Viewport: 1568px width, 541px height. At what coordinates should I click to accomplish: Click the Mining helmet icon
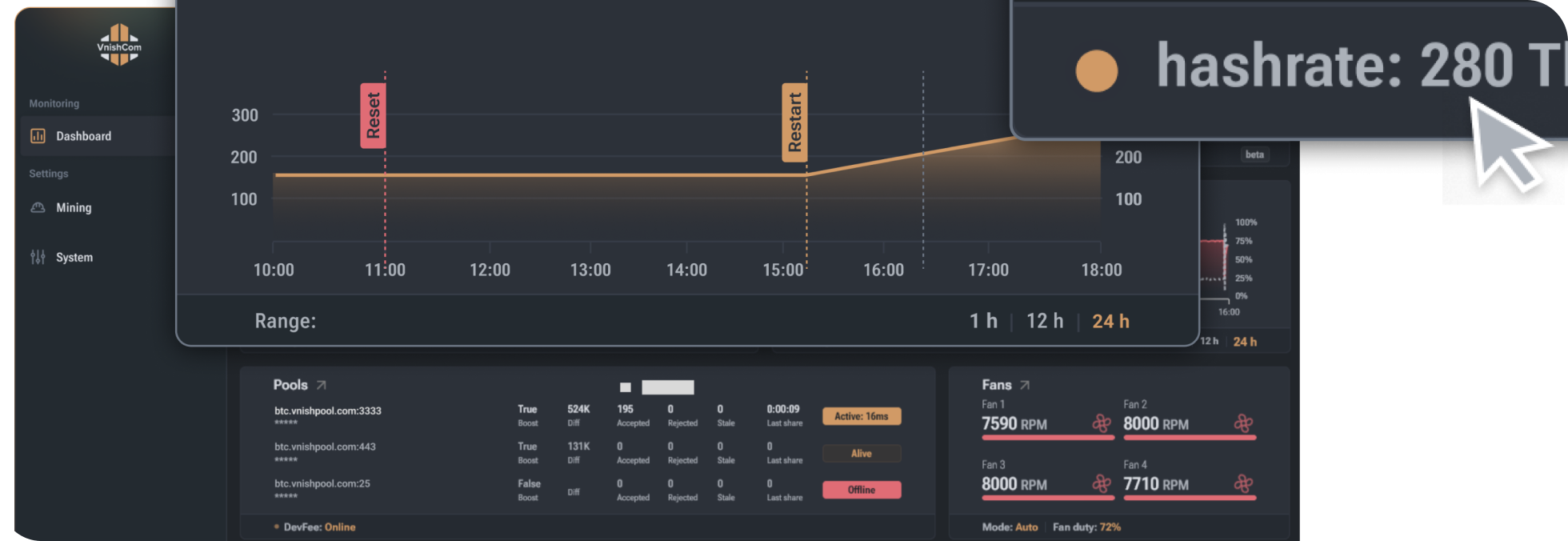pos(38,207)
